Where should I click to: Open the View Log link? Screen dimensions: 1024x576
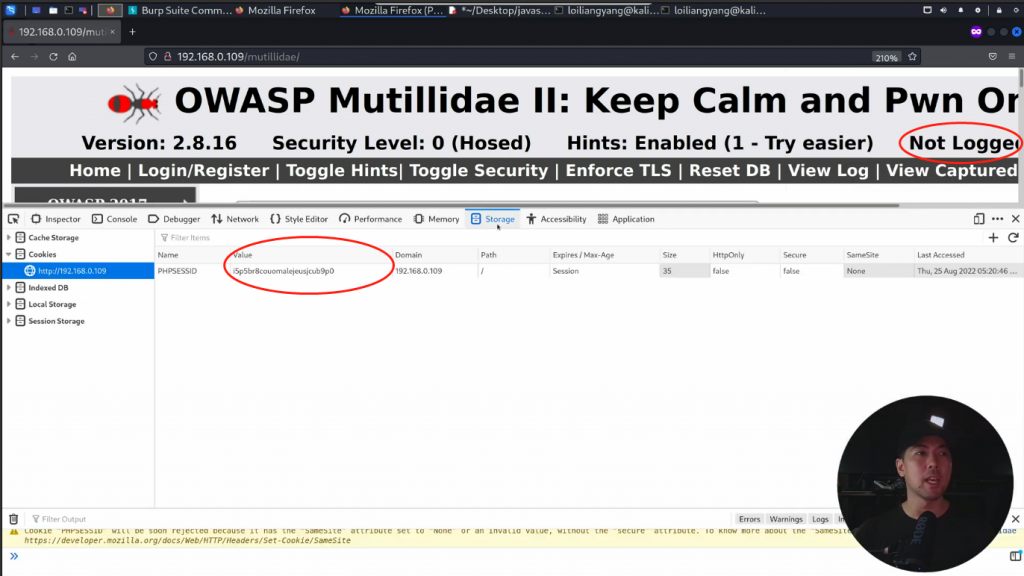click(x=828, y=170)
